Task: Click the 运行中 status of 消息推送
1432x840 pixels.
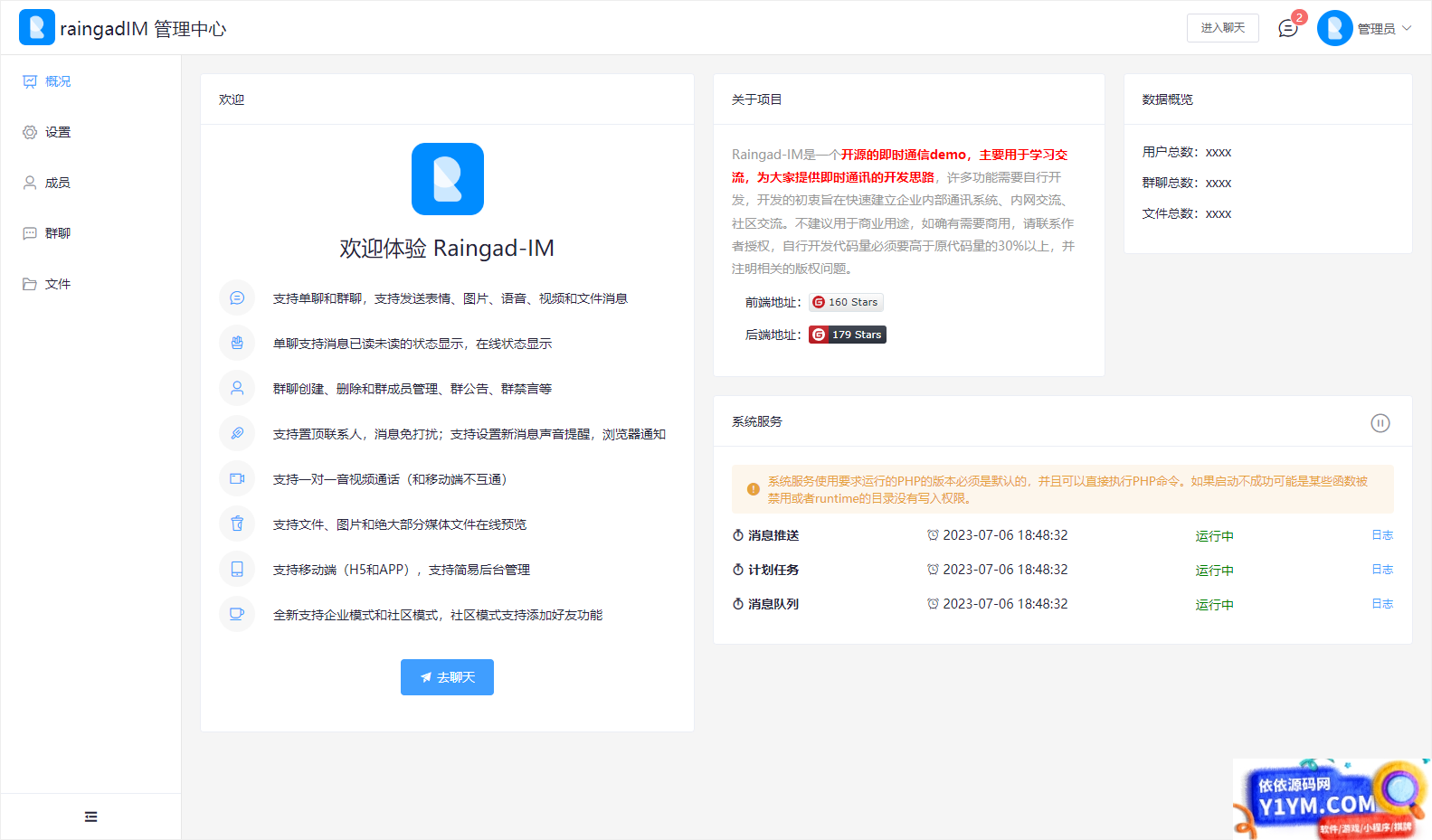Action: point(1214,536)
